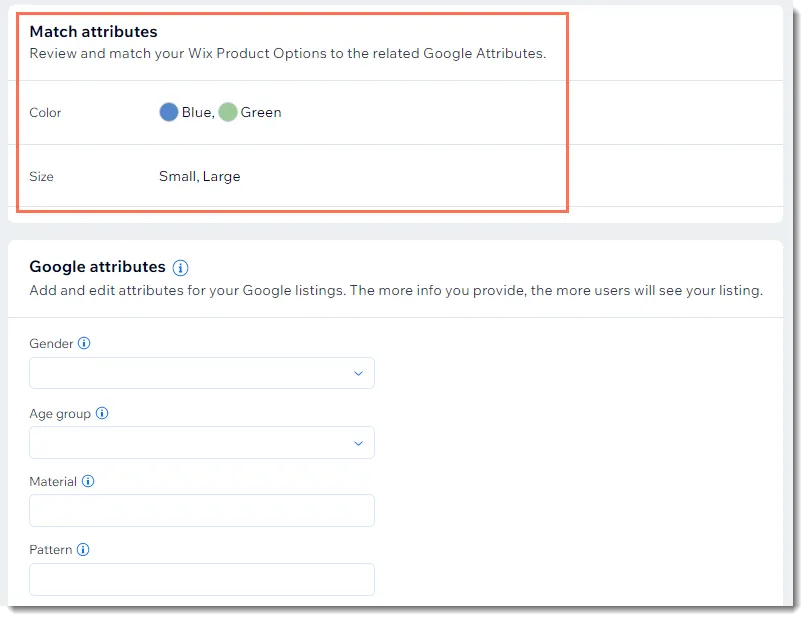Viewport: 808px width, 621px height.
Task: Expand the Gender dropdown chevron
Action: (358, 373)
